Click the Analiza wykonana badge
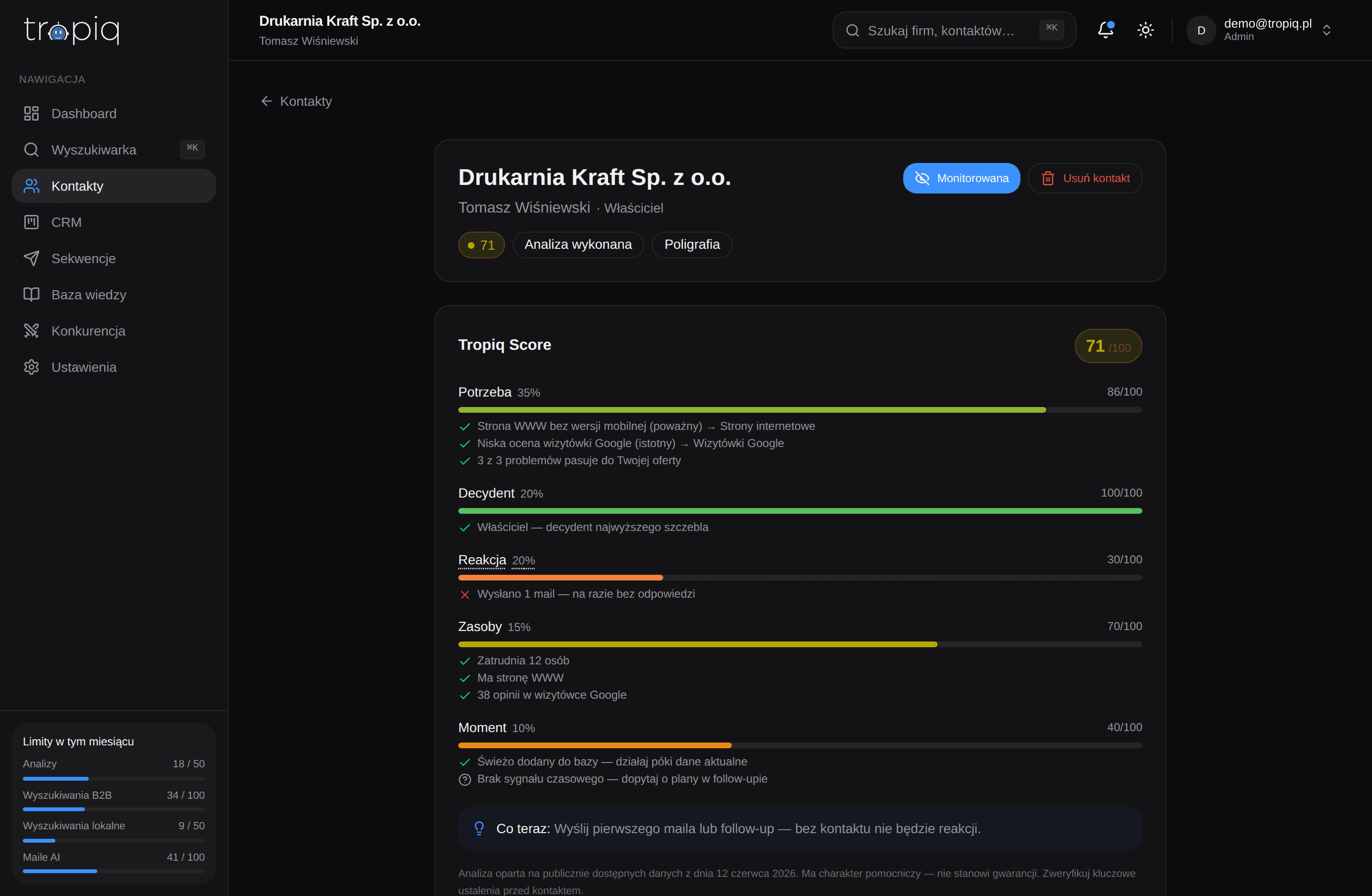Viewport: 1372px width, 896px height. point(578,245)
